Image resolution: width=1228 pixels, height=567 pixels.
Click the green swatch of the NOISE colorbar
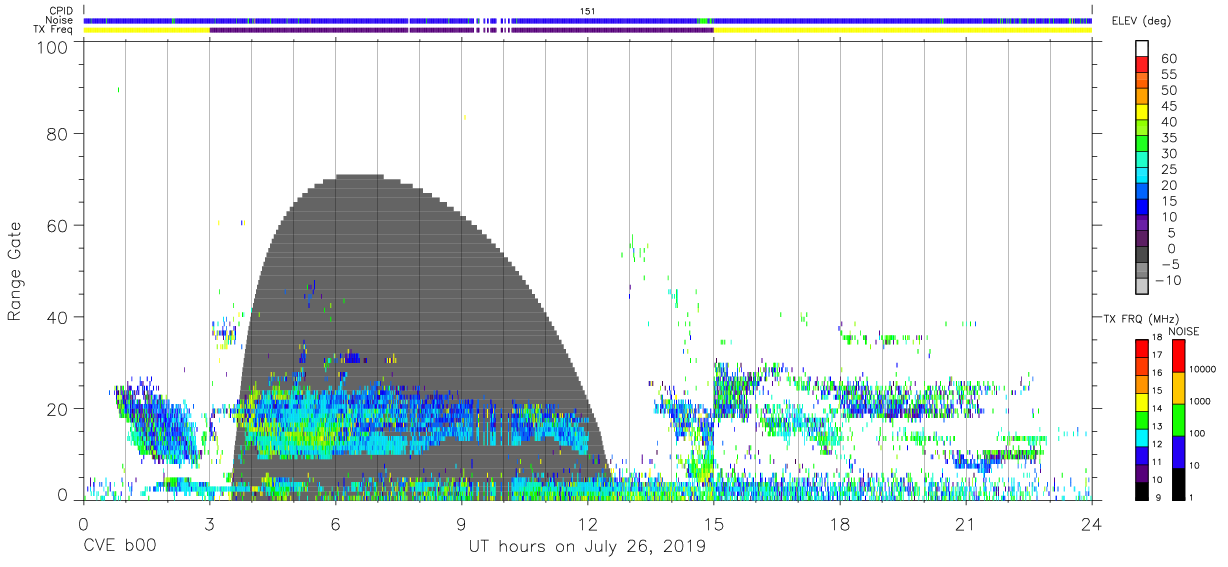tap(1178, 418)
